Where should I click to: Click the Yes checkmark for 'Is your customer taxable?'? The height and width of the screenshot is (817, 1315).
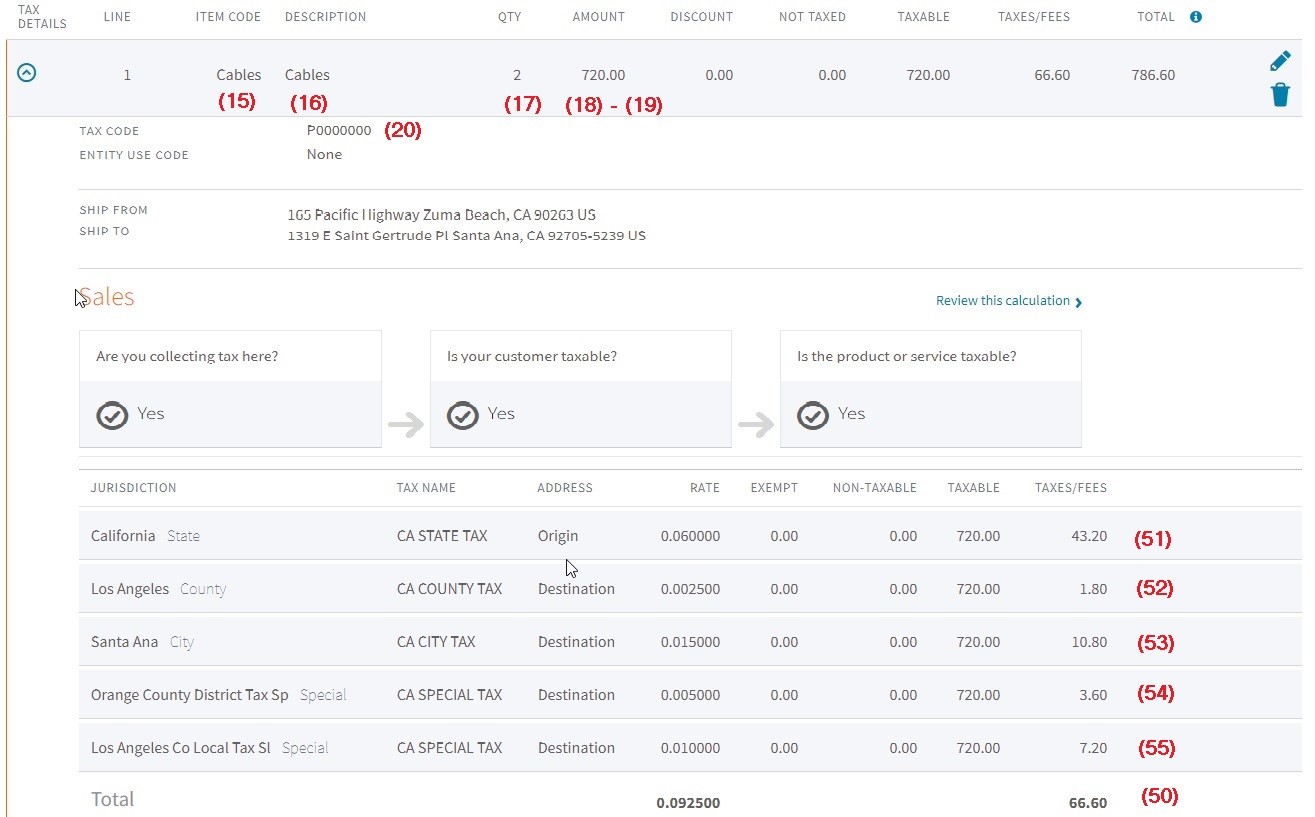[x=462, y=414]
